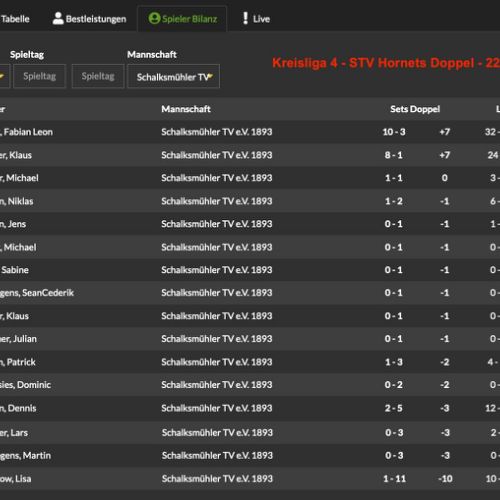Open the Live tab
Viewport: 500px width, 500px height.
(256, 19)
